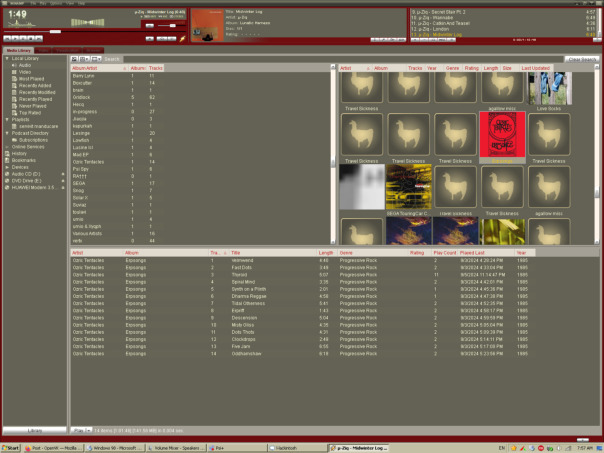Open the Play button dropdown arrow at bottom

click(89, 430)
